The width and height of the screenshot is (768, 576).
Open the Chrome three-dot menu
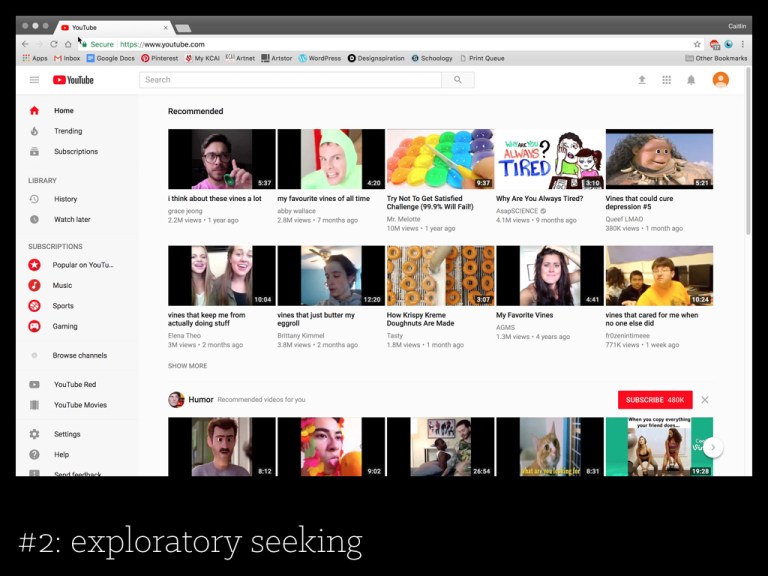click(x=743, y=44)
